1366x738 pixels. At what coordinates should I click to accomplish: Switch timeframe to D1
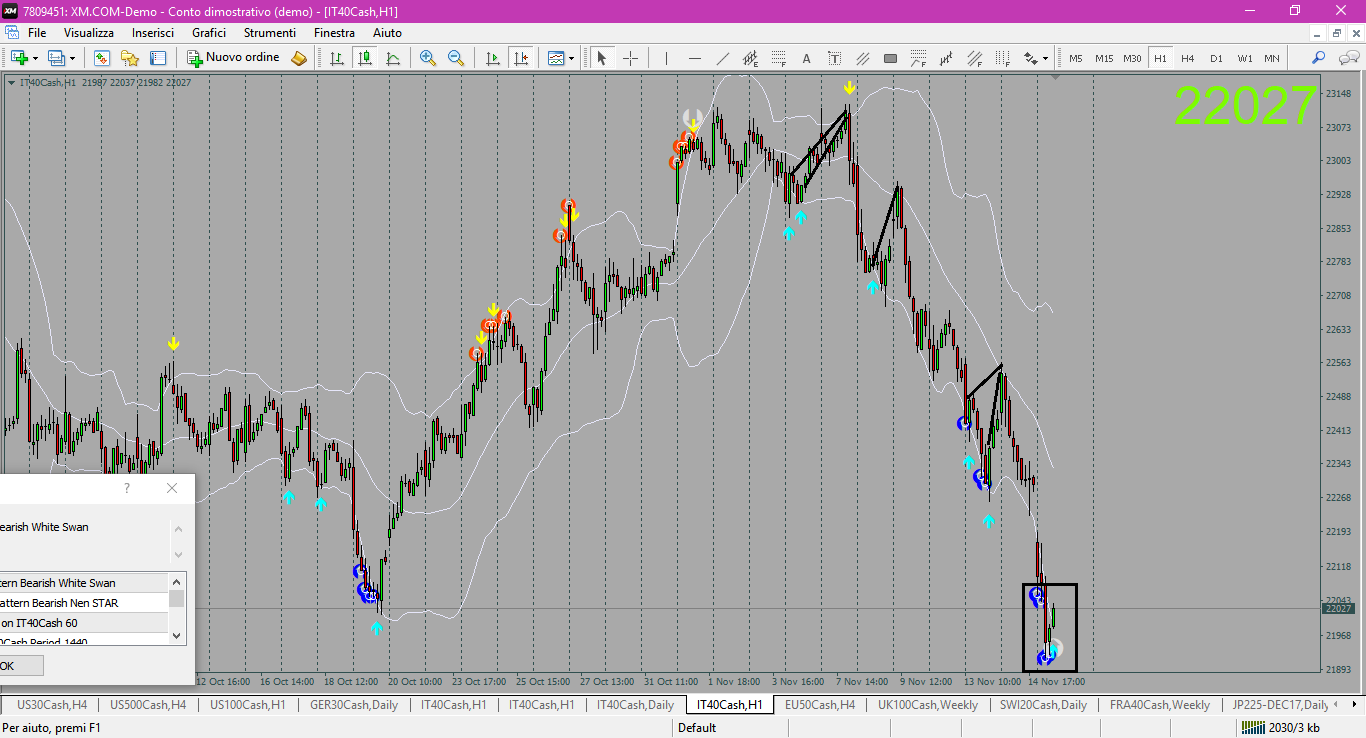tap(1216, 58)
